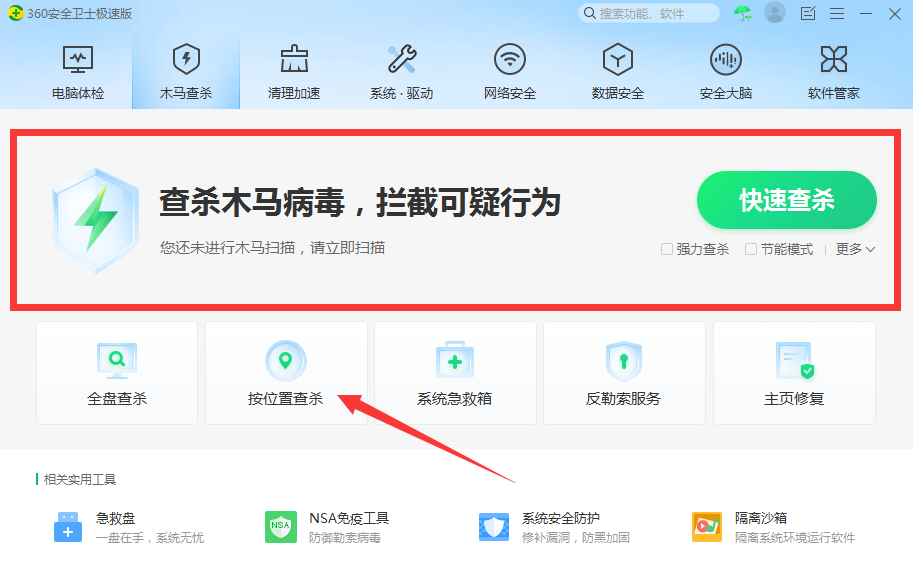The height and width of the screenshot is (575, 913).
Task: Open the 安全大脑 sound-wave icon
Action: coord(726,59)
